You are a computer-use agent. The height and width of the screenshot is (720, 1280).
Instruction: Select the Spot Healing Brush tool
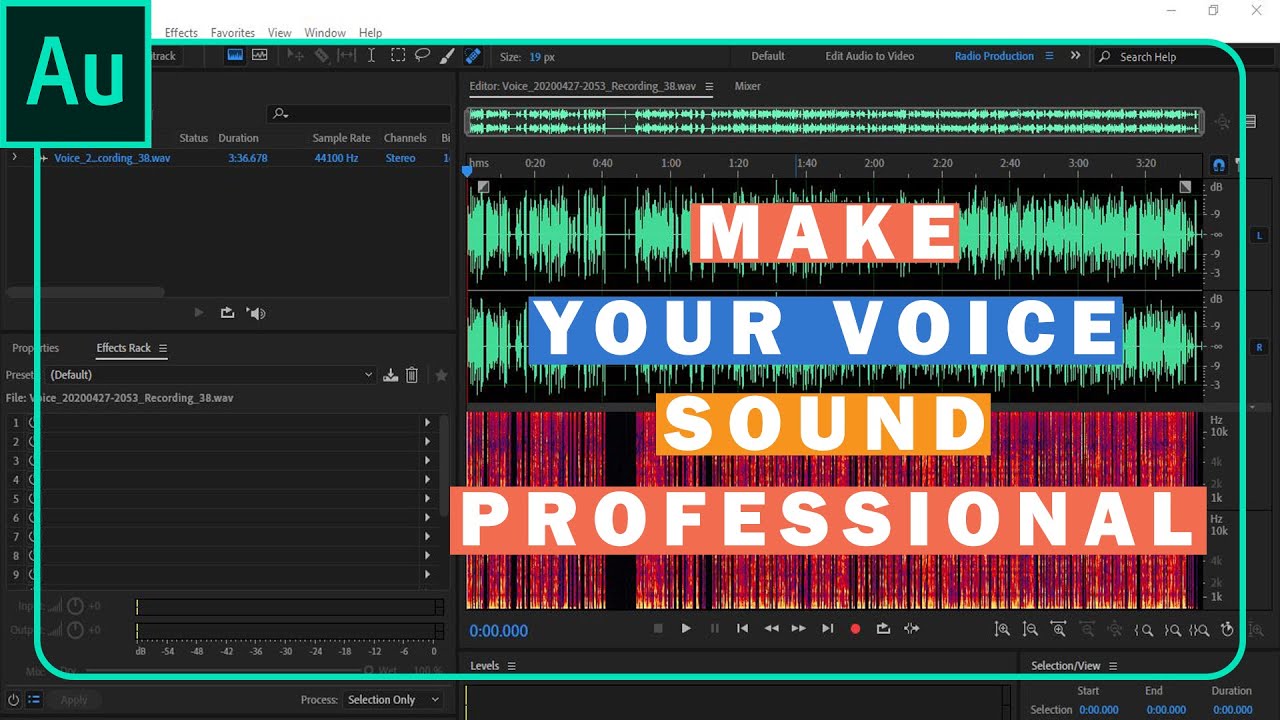[473, 56]
